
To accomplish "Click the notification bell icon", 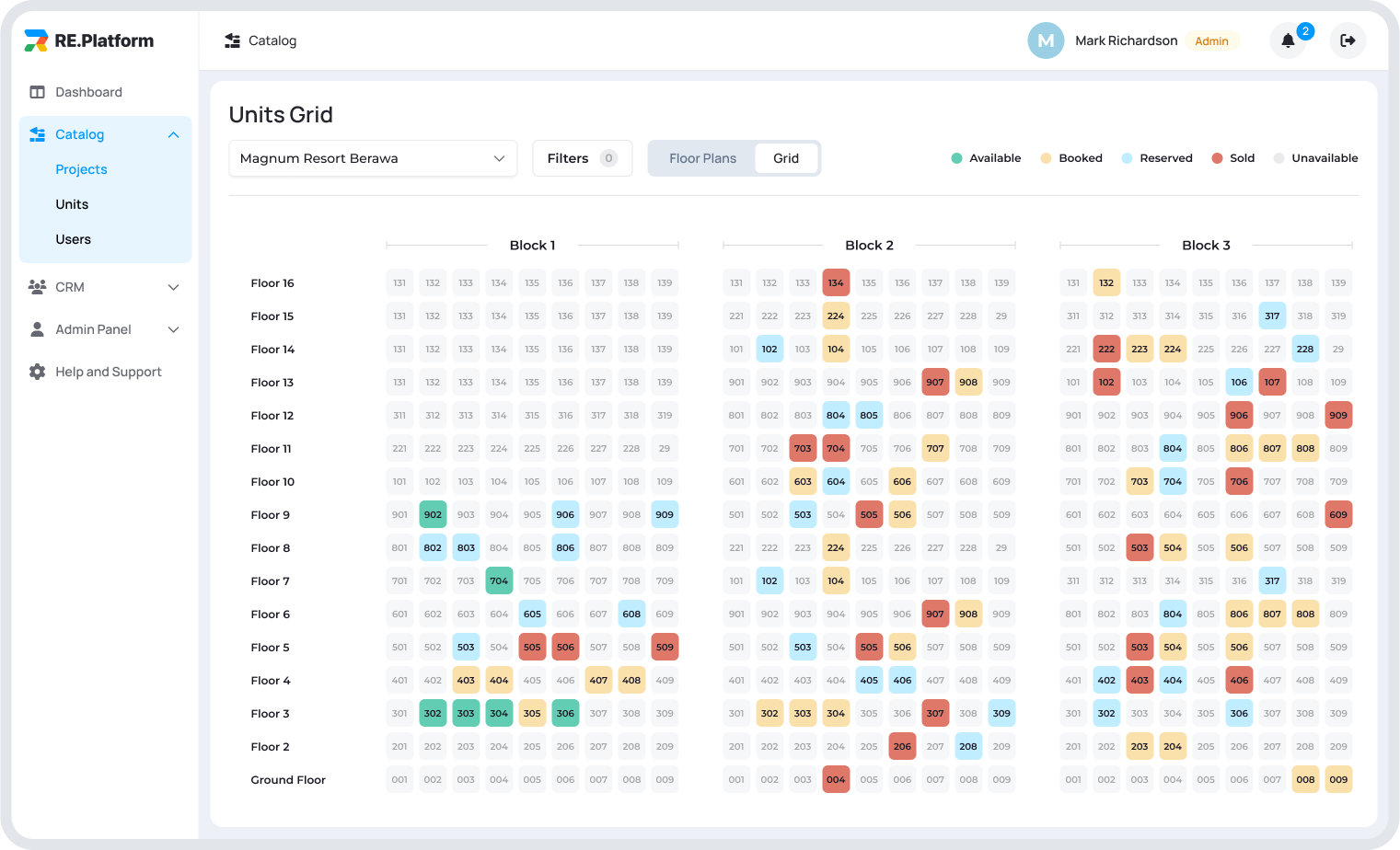I will pyautogui.click(x=1288, y=40).
